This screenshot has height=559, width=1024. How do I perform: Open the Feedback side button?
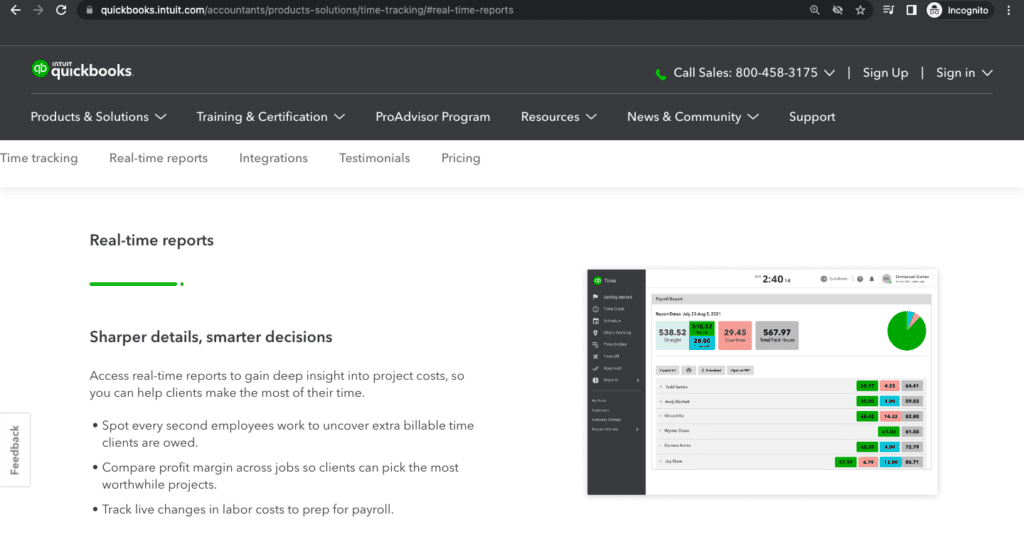point(15,450)
